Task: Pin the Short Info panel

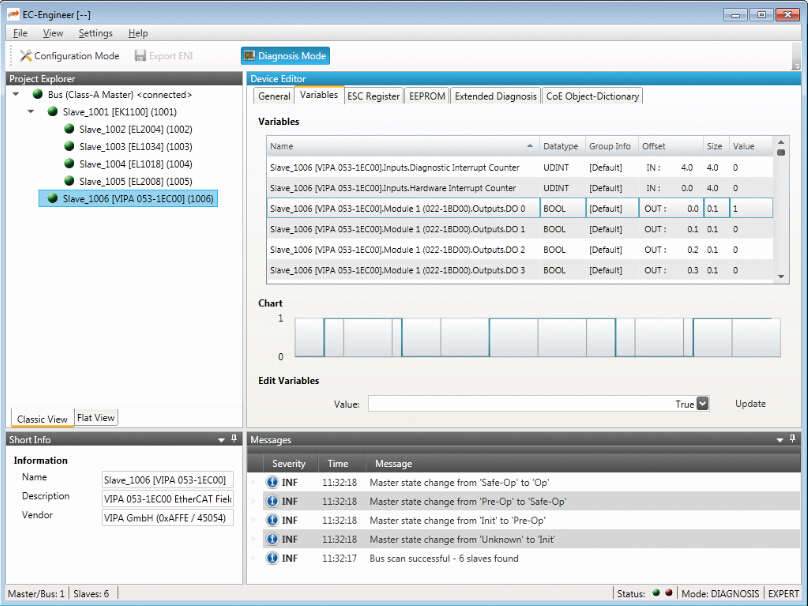Action: [x=234, y=439]
